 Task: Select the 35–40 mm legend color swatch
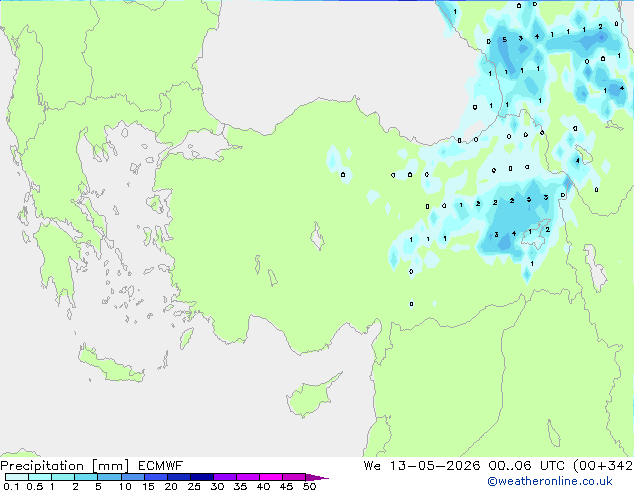point(248,477)
